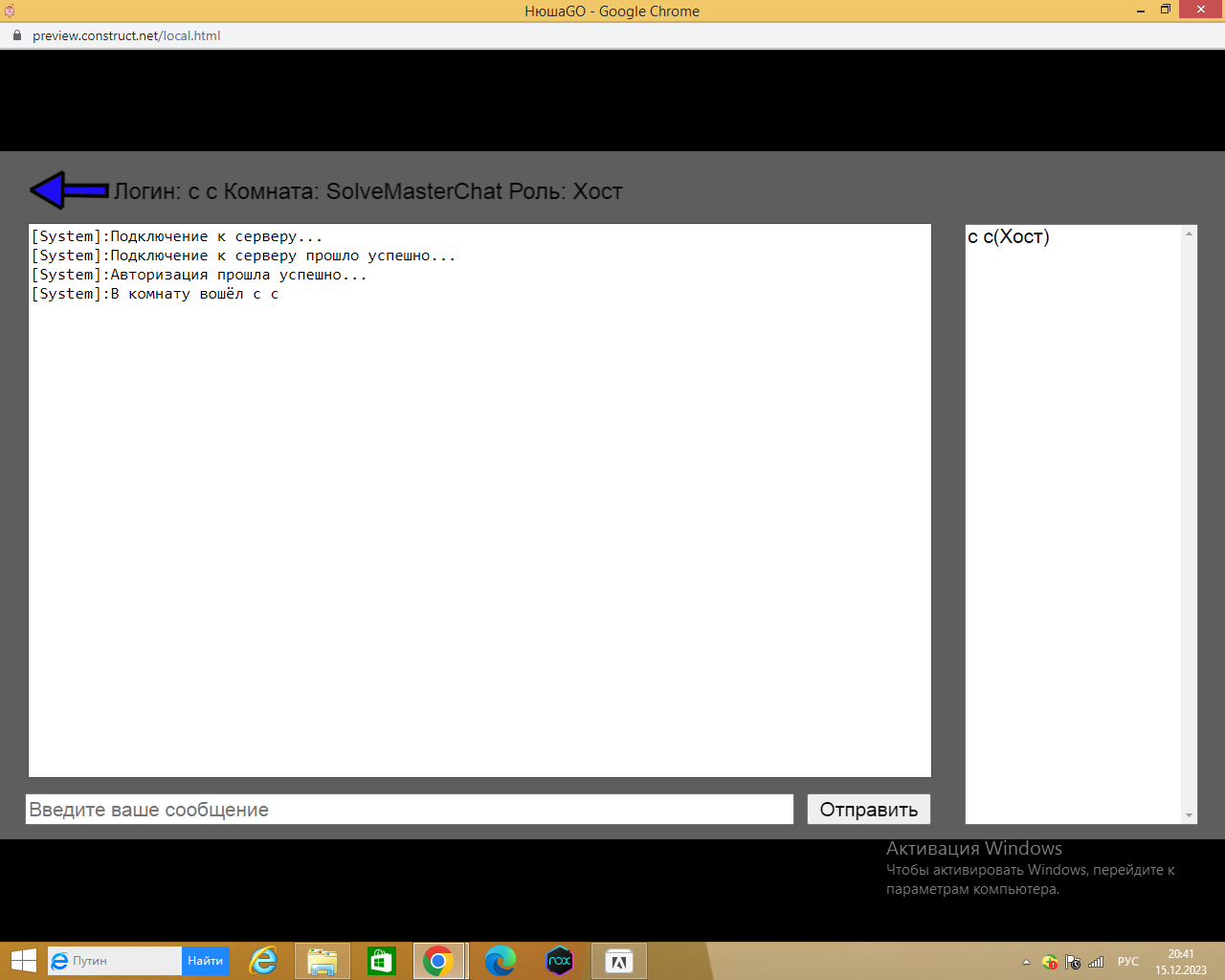Switch keyboard language via РУС indicator

(1128, 962)
